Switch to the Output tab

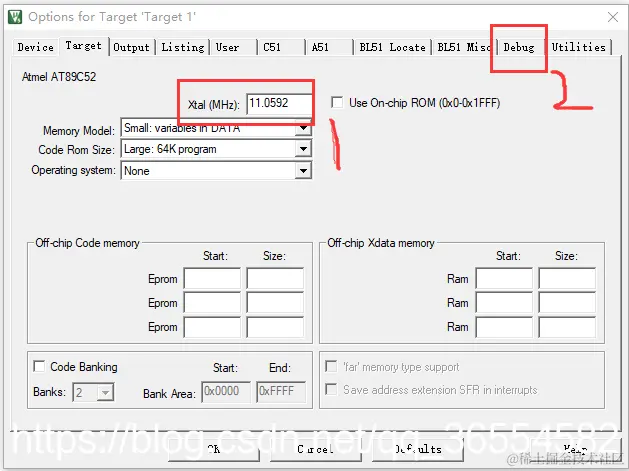pyautogui.click(x=132, y=47)
